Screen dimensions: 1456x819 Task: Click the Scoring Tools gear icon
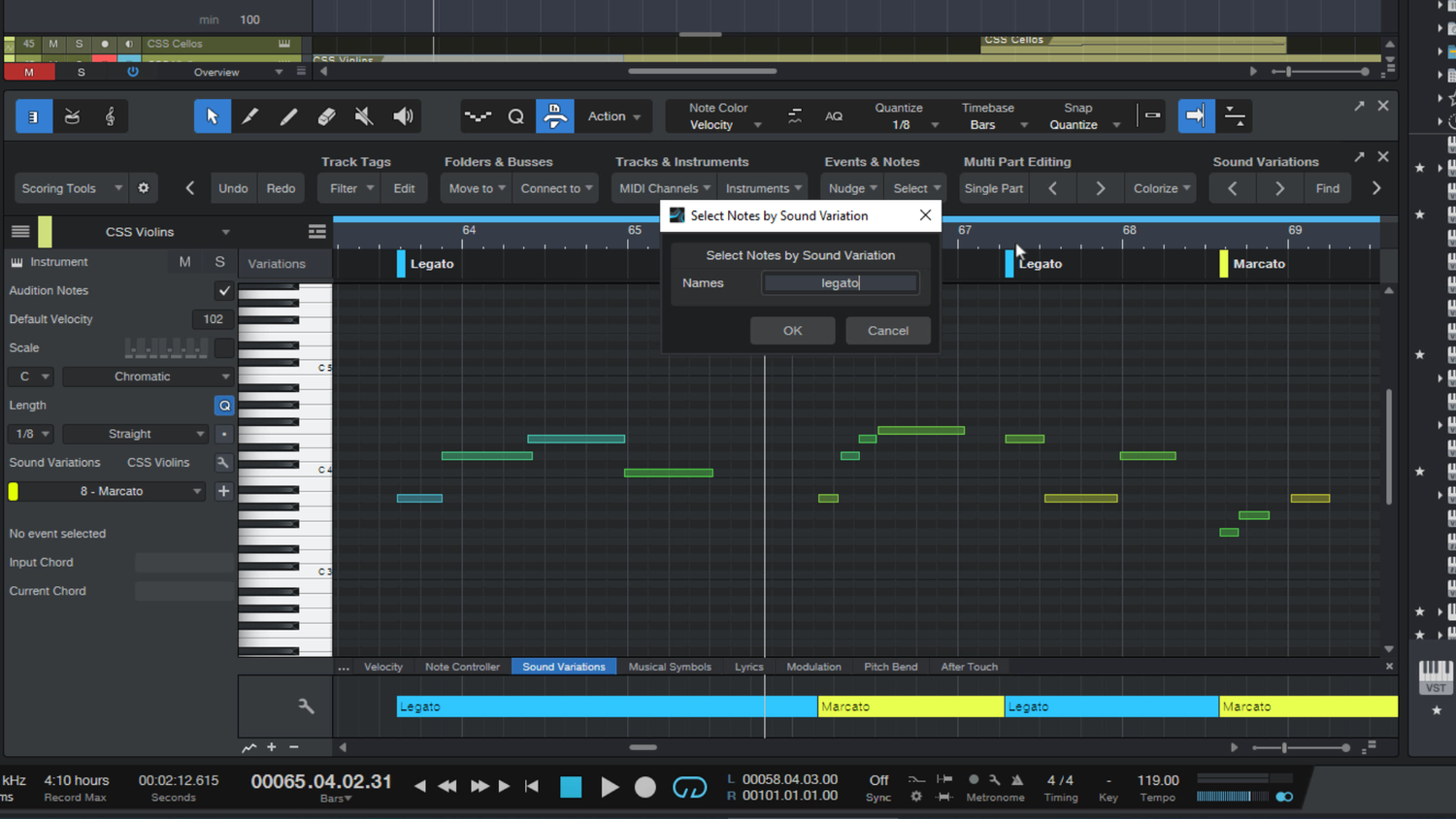(143, 187)
